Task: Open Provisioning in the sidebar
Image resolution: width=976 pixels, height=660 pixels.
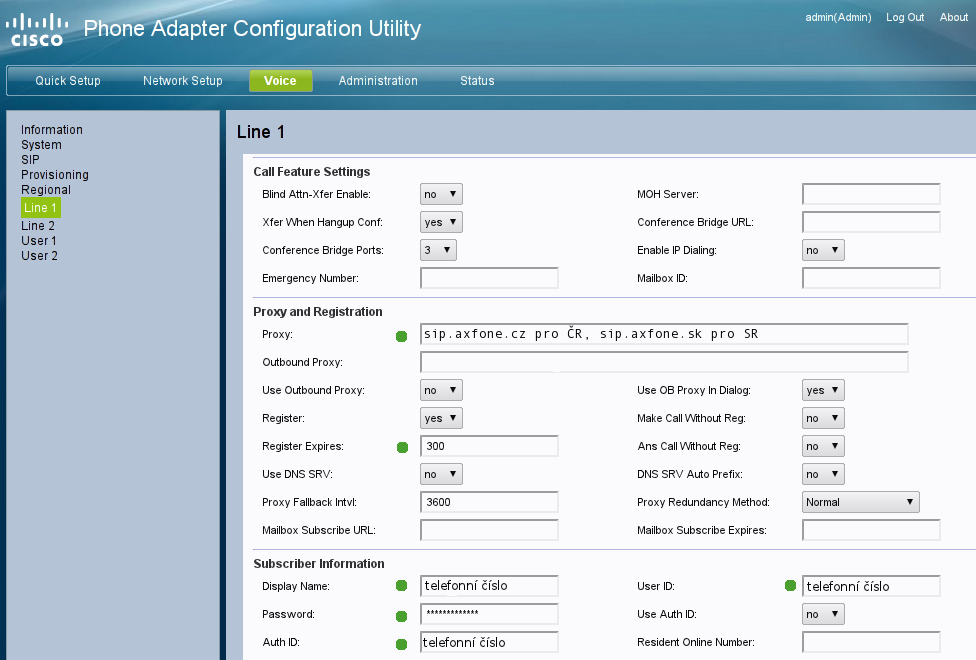Action: pos(55,175)
